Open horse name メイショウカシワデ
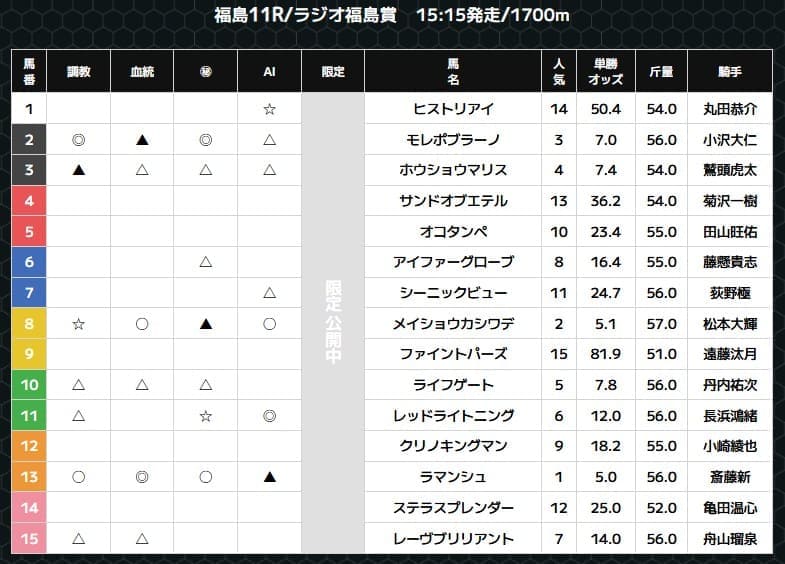 click(453, 324)
